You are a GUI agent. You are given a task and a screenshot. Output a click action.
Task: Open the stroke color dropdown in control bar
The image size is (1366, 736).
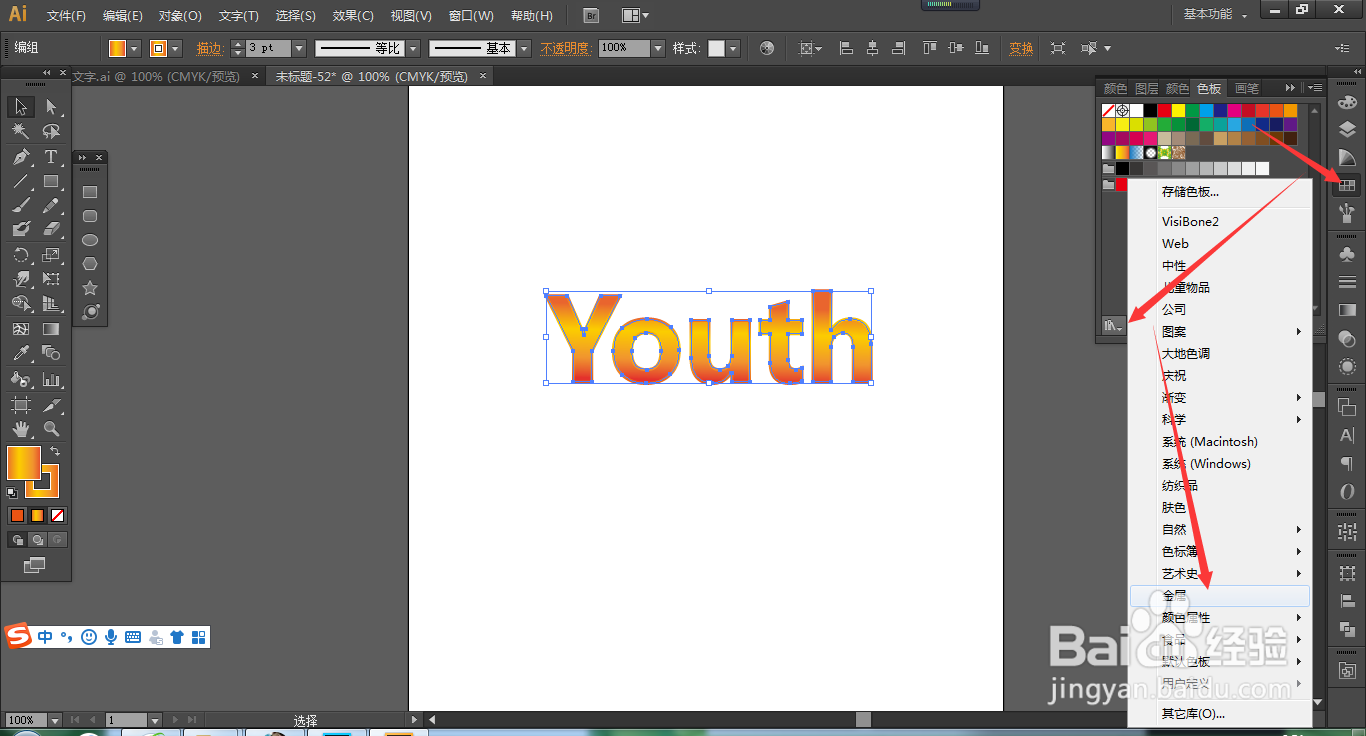(176, 48)
